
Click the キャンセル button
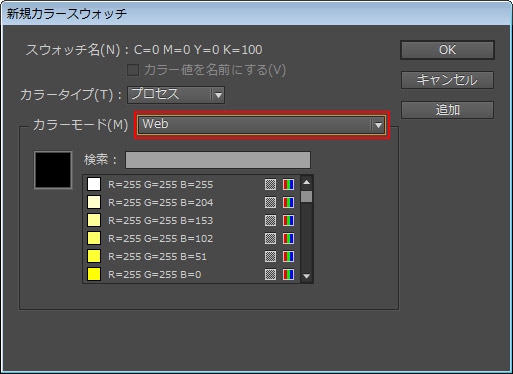(447, 80)
